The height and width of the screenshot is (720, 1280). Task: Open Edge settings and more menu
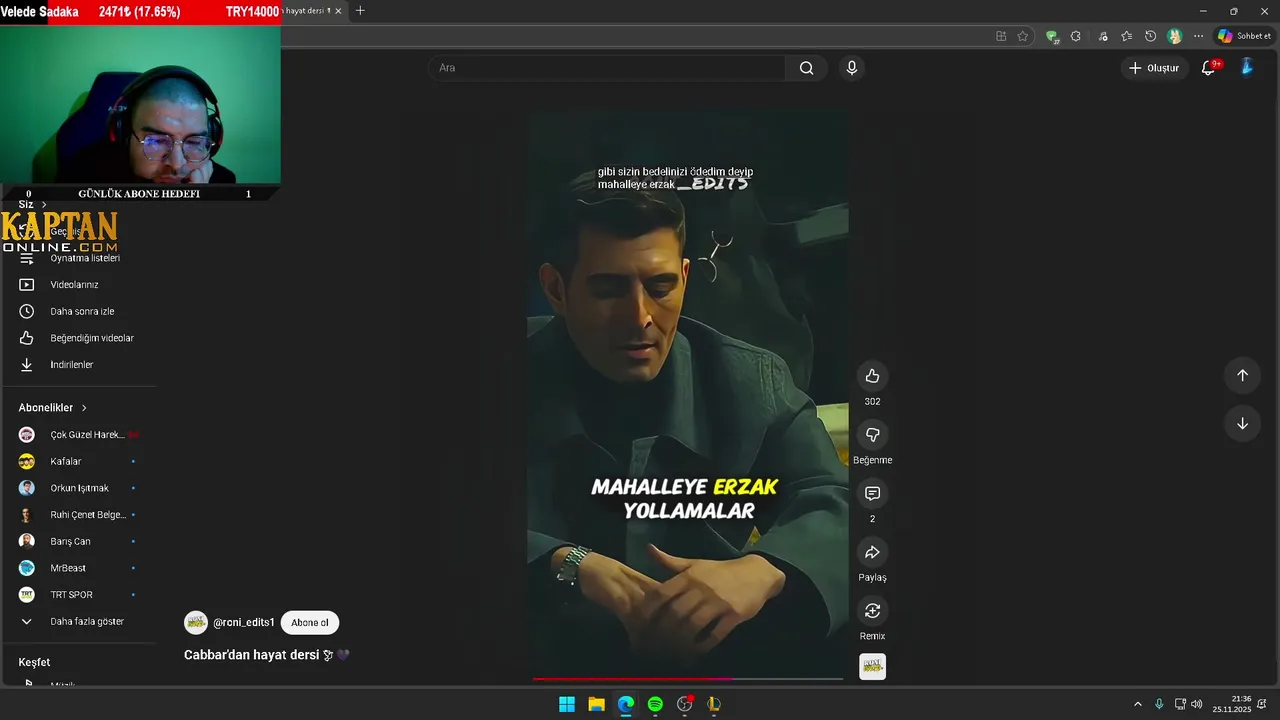click(1198, 36)
